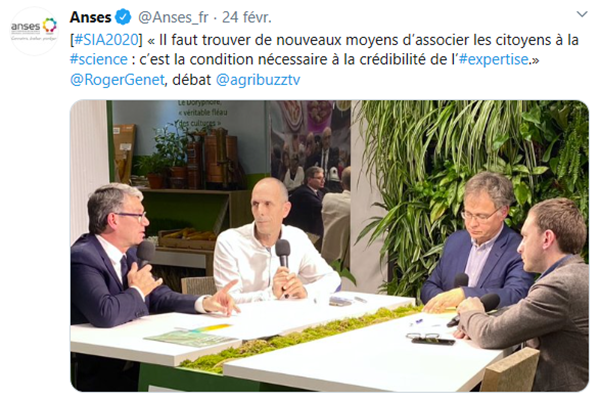This screenshot has width=600, height=400.
Task: Visit the @RogerGenet mention
Action: [x=117, y=80]
